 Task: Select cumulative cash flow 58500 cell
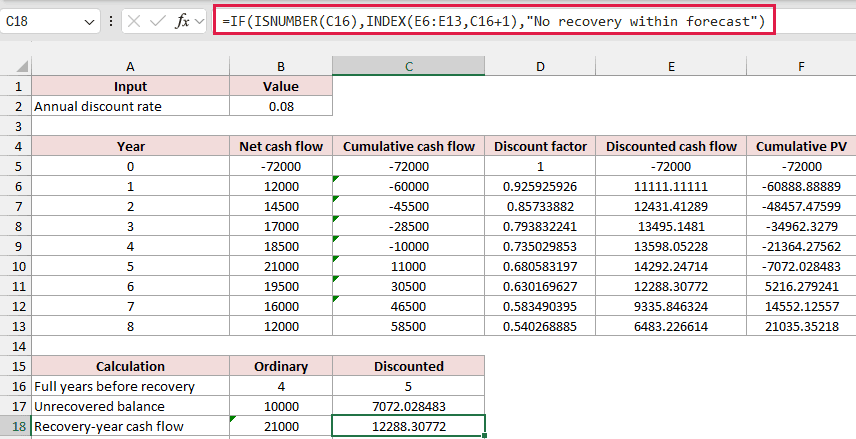click(x=408, y=327)
